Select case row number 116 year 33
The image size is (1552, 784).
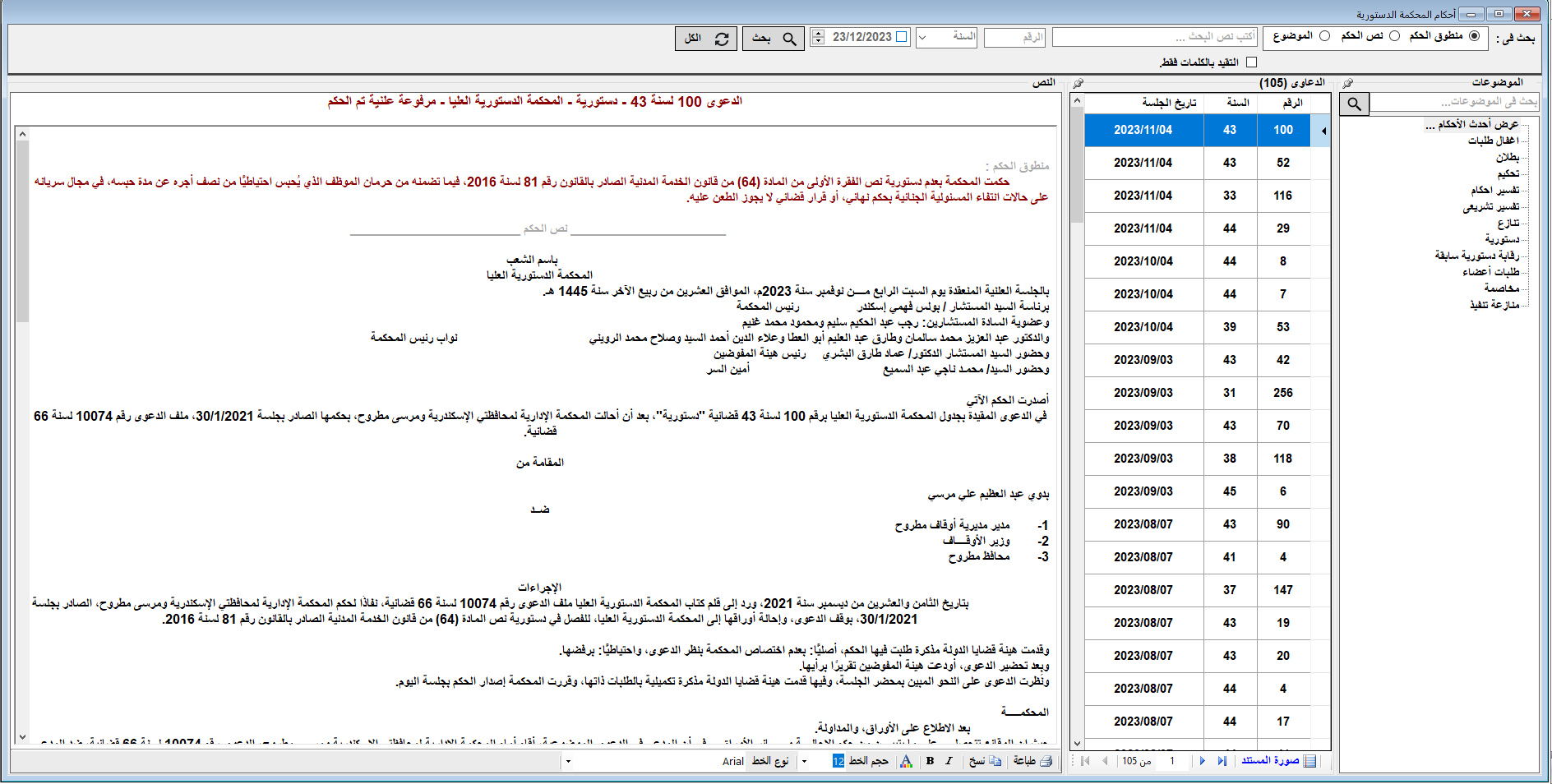coord(1207,196)
